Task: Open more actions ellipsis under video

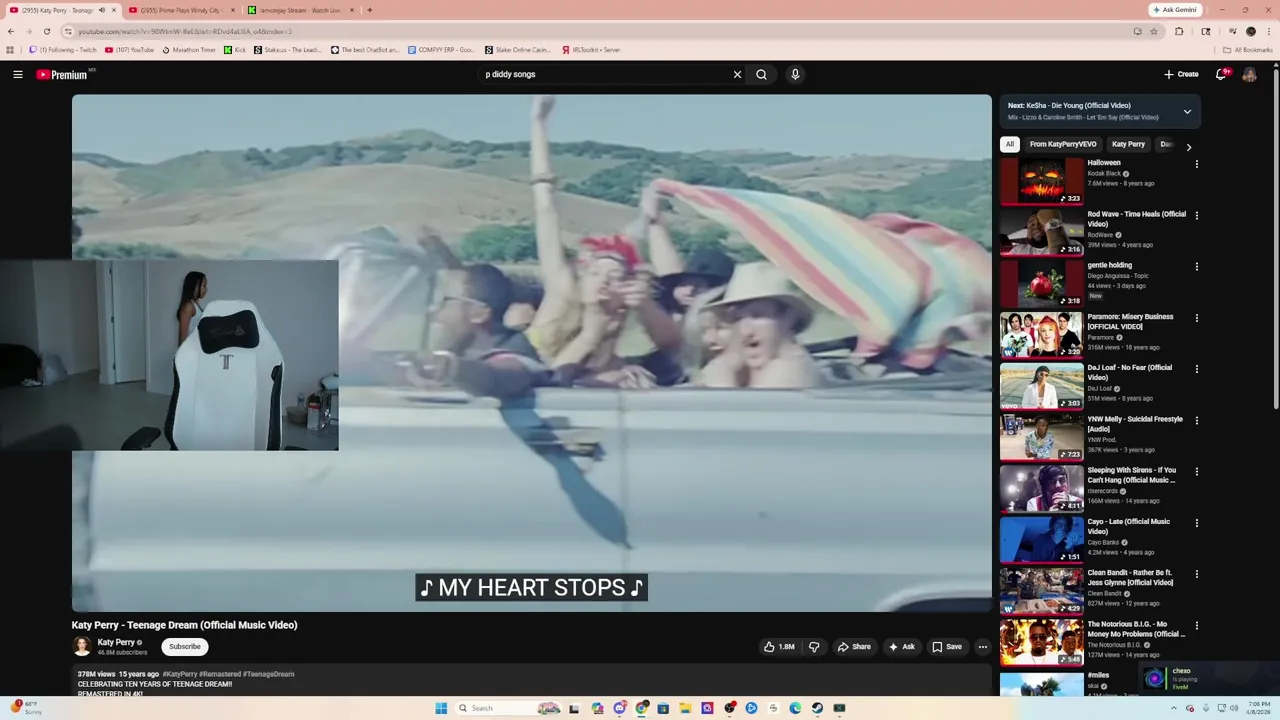Action: [x=982, y=647]
